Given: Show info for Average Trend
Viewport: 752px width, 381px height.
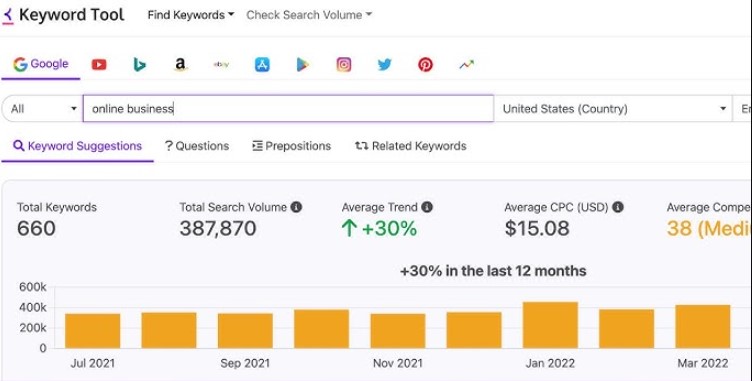Looking at the screenshot, I should (427, 207).
